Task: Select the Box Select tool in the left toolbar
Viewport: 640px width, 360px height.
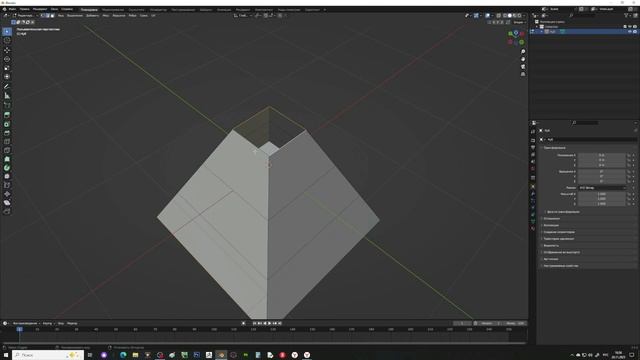Action: pos(7,31)
